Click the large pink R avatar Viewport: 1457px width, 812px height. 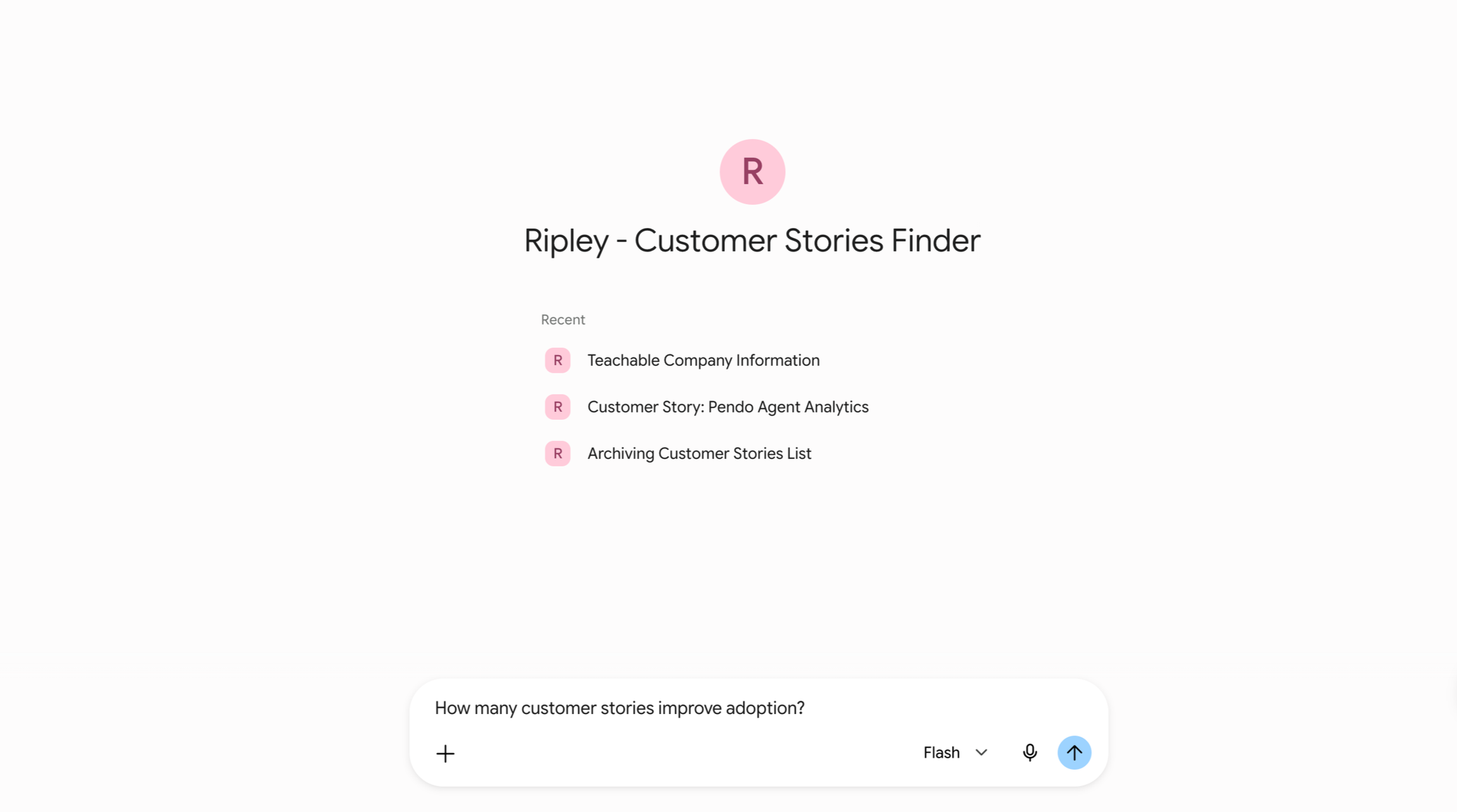[752, 172]
